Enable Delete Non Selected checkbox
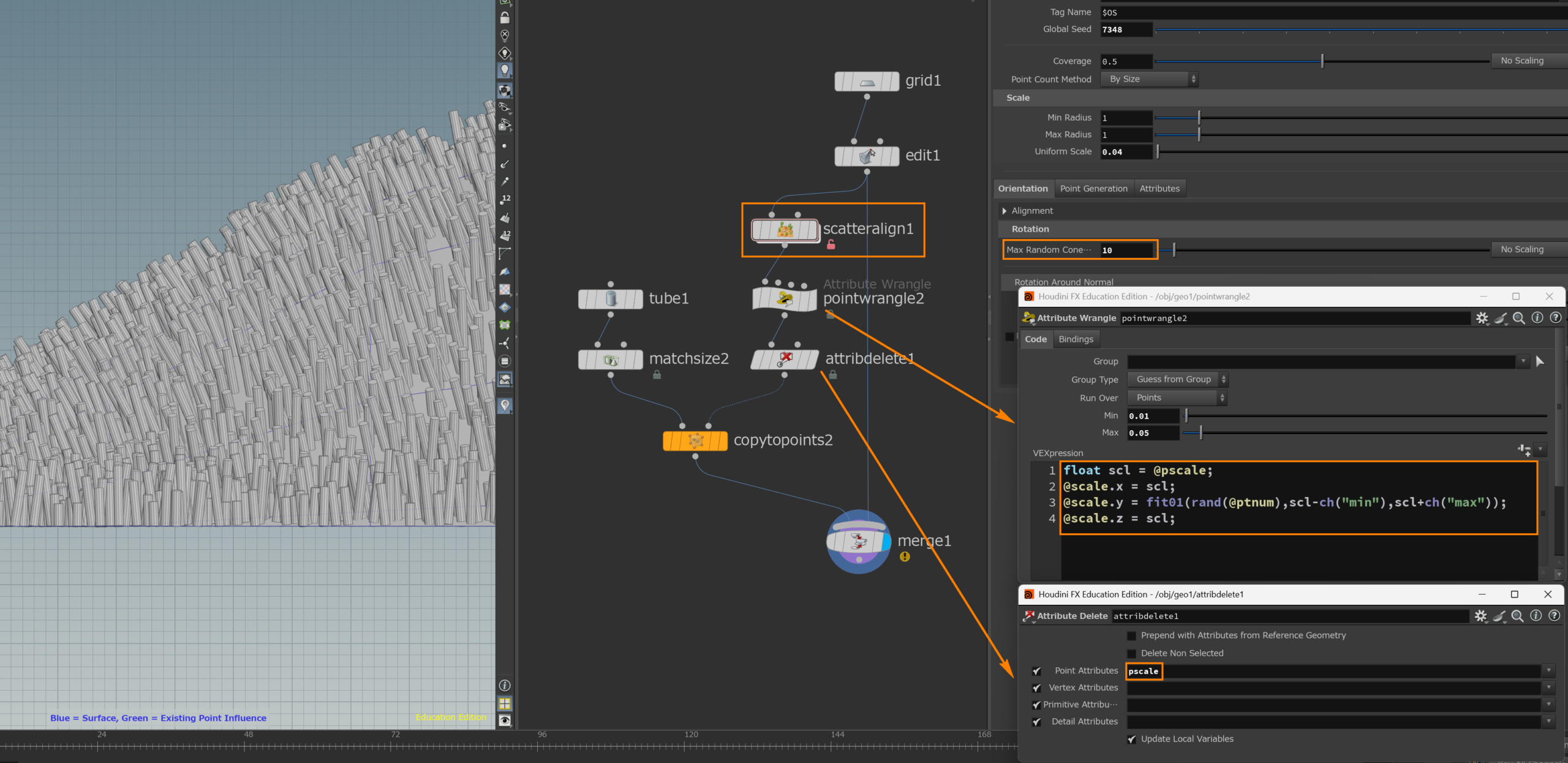 1131,653
